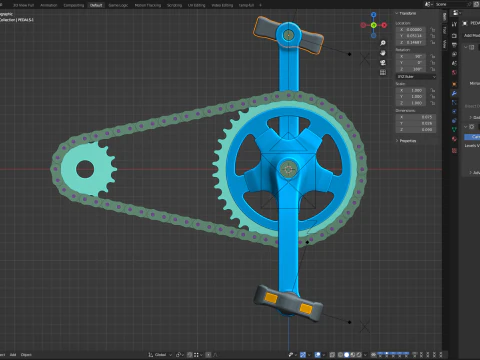The width and height of the screenshot is (480, 360).
Task: Click the Rotation Z value field
Action: coord(412,69)
